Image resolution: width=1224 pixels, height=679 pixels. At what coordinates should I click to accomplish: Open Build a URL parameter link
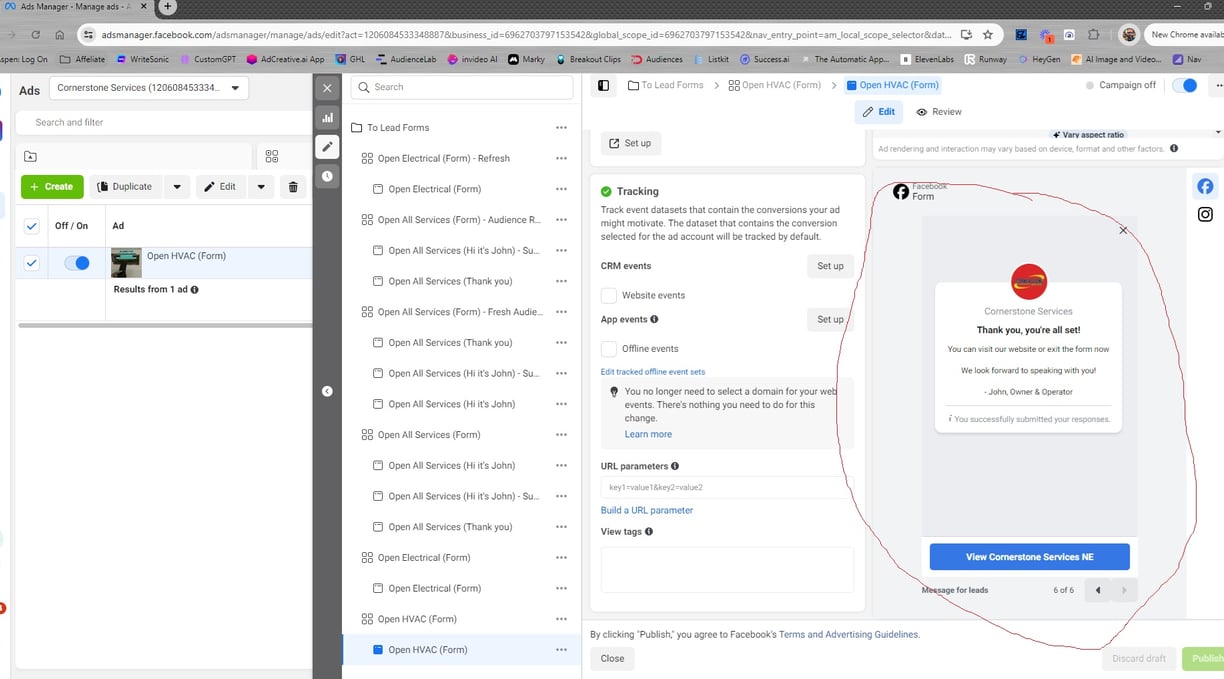coord(647,510)
